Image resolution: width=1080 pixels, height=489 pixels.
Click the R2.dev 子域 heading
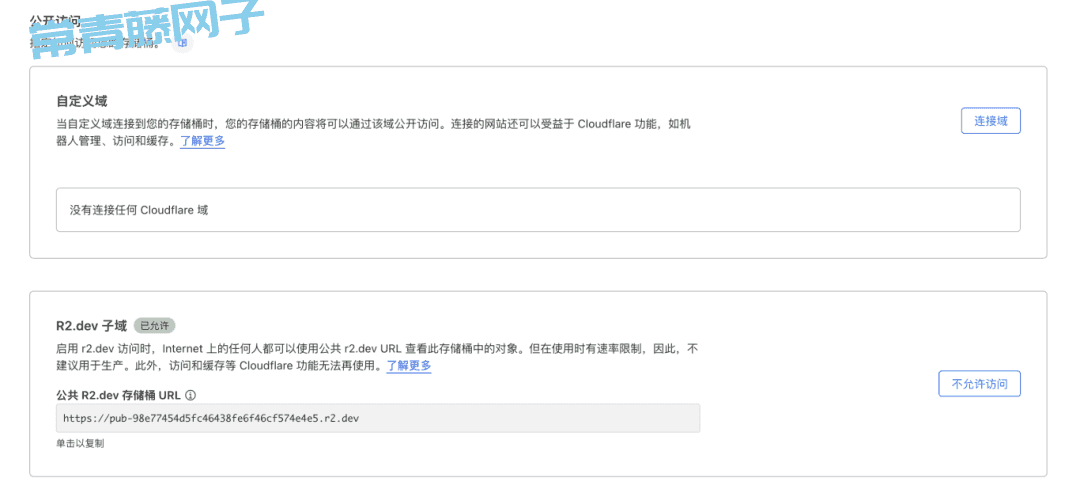pos(92,325)
